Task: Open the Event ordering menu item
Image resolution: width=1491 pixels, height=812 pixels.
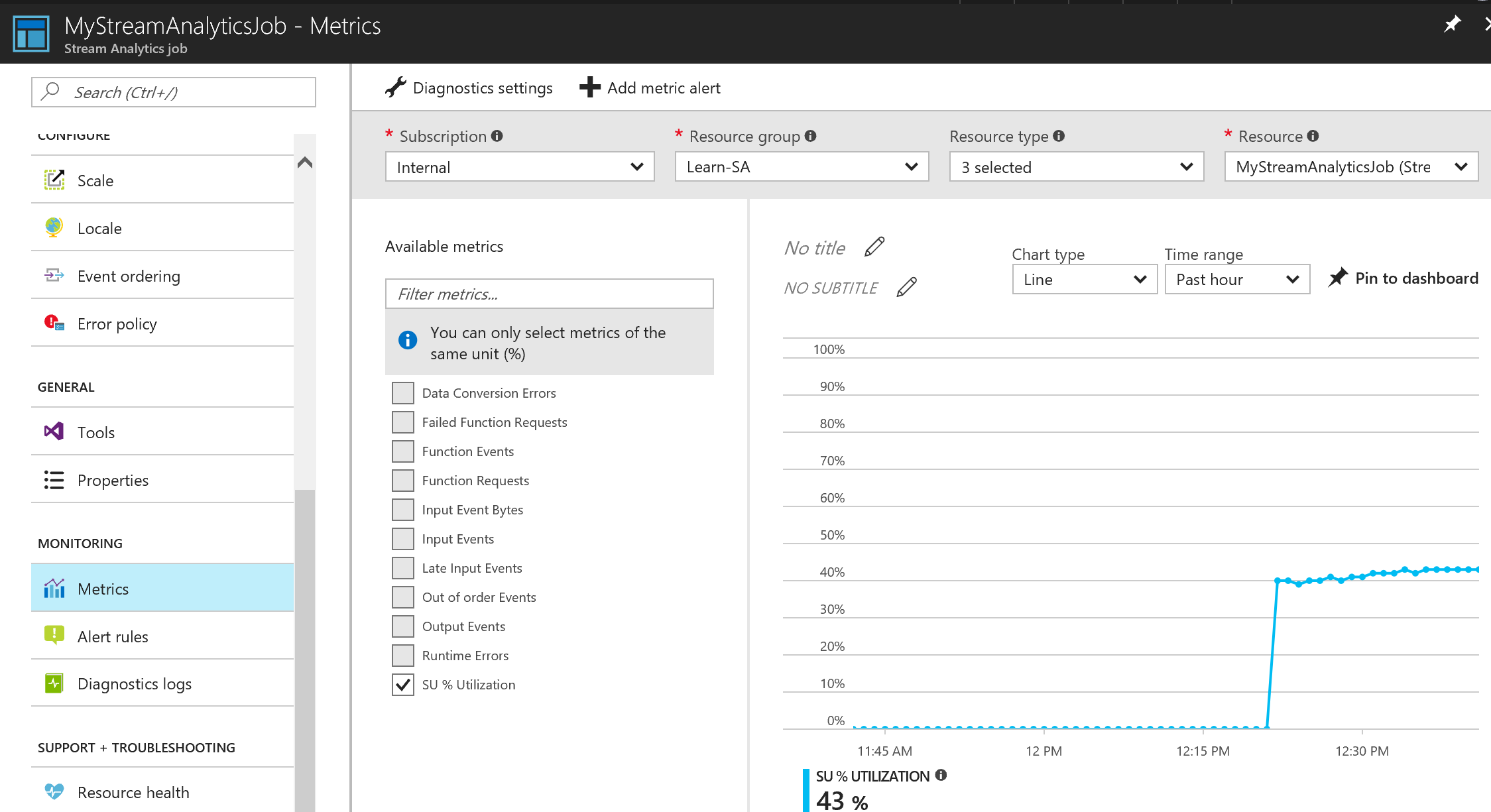Action: click(x=162, y=275)
